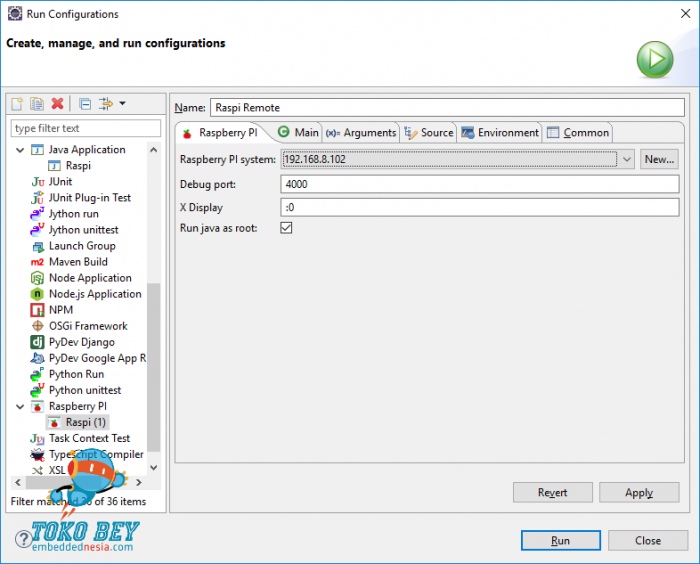Click the filter launch configurations icon
700x564 pixels.
106,104
